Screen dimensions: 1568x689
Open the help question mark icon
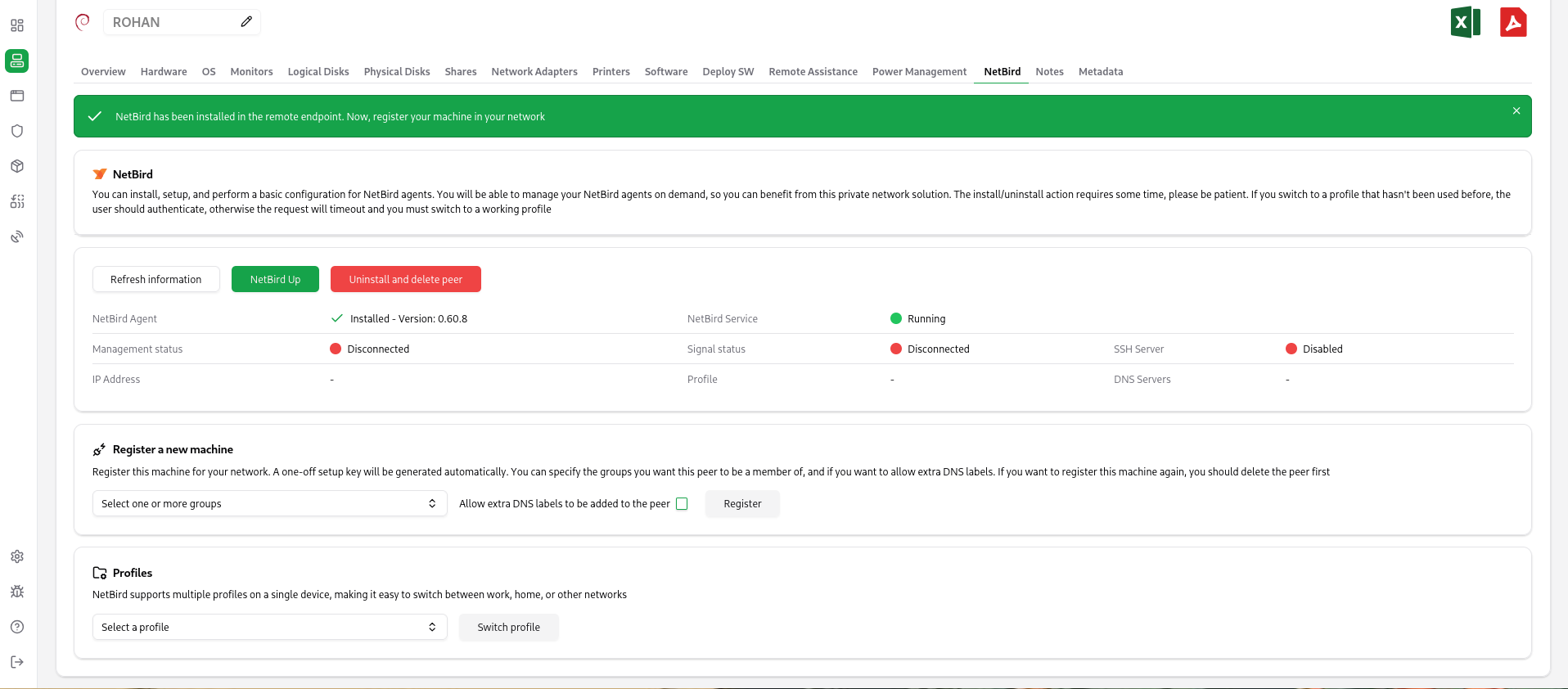[17, 627]
